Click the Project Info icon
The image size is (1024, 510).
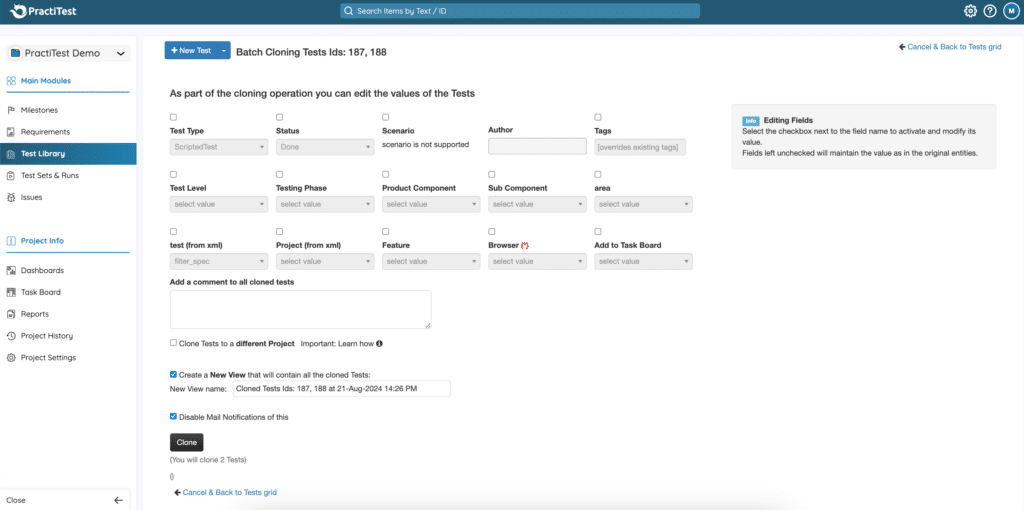[11, 241]
